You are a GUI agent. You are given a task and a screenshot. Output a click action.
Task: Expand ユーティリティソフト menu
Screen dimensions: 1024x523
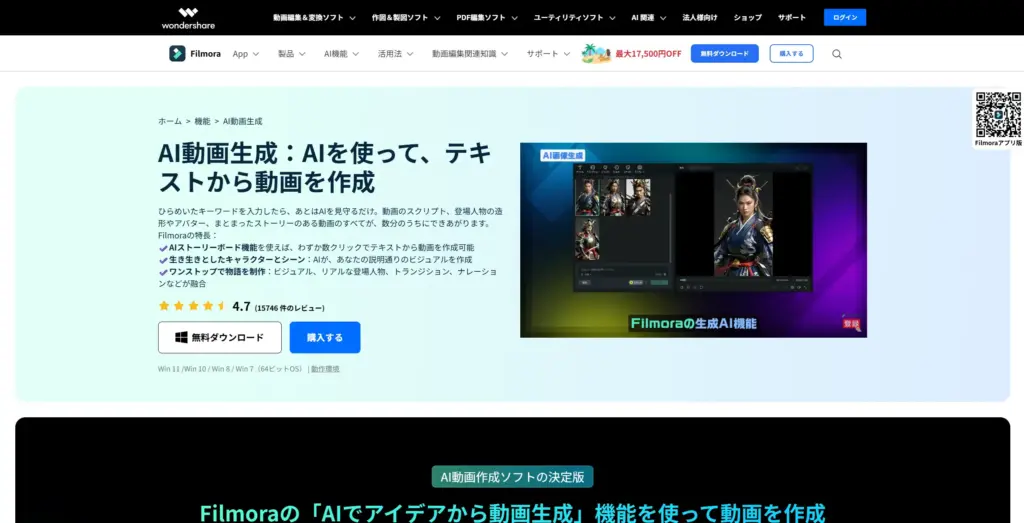coord(575,18)
